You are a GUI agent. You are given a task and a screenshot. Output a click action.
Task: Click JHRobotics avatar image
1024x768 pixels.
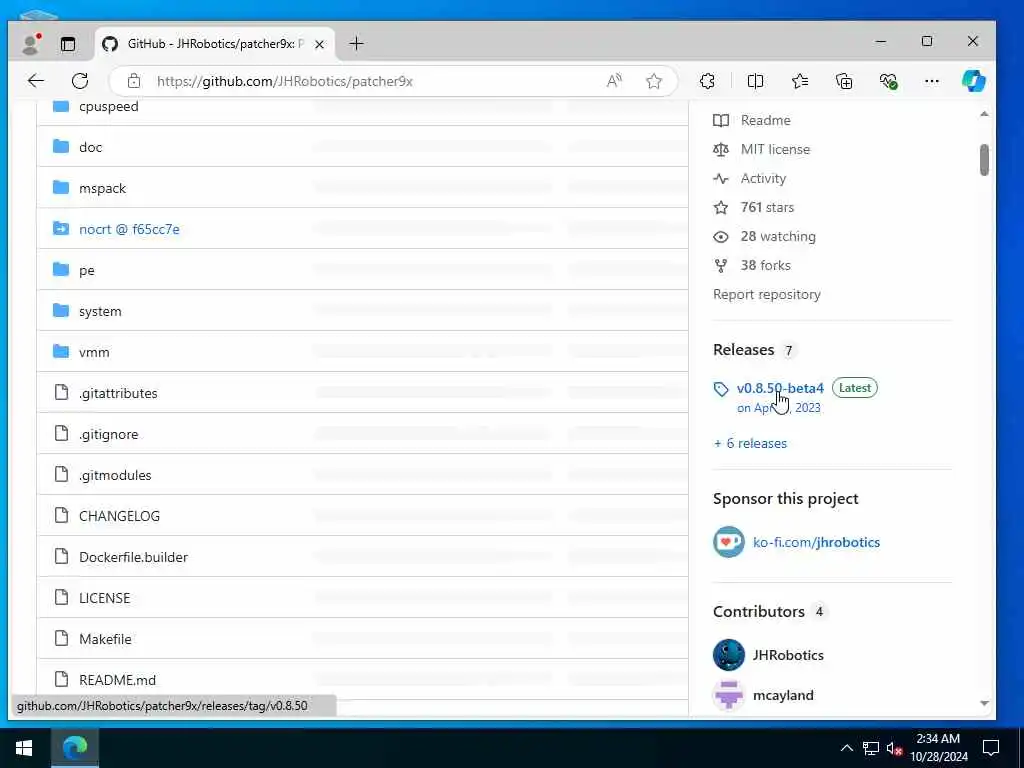pyautogui.click(x=729, y=655)
